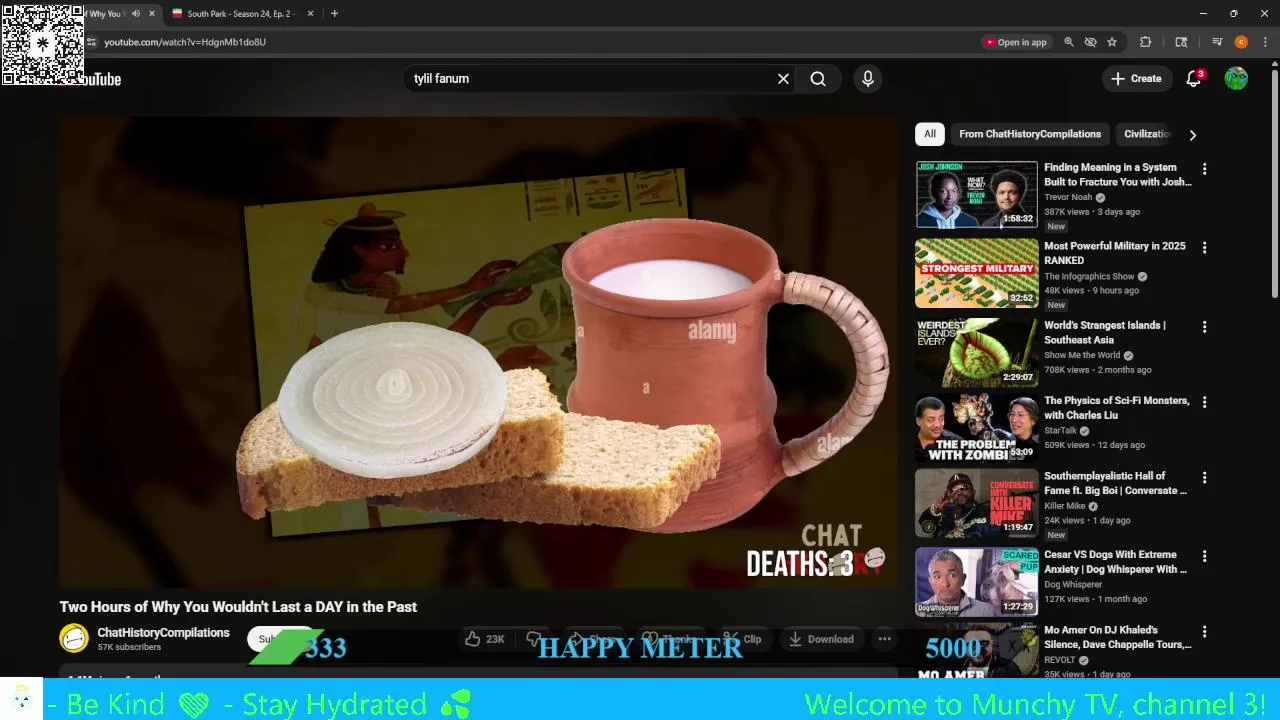The image size is (1280, 720).
Task: Select the All filter chip
Action: (x=930, y=134)
